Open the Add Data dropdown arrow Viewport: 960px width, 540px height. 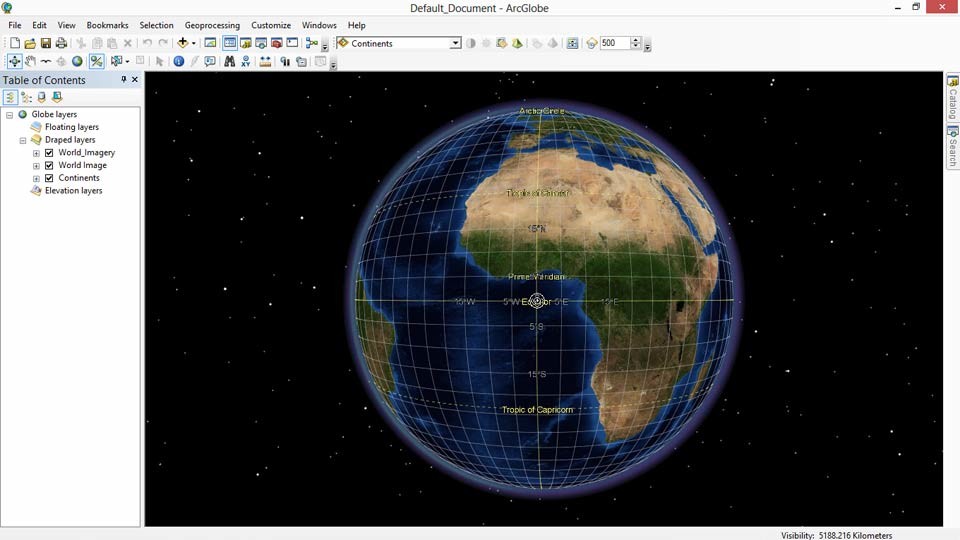click(x=193, y=43)
